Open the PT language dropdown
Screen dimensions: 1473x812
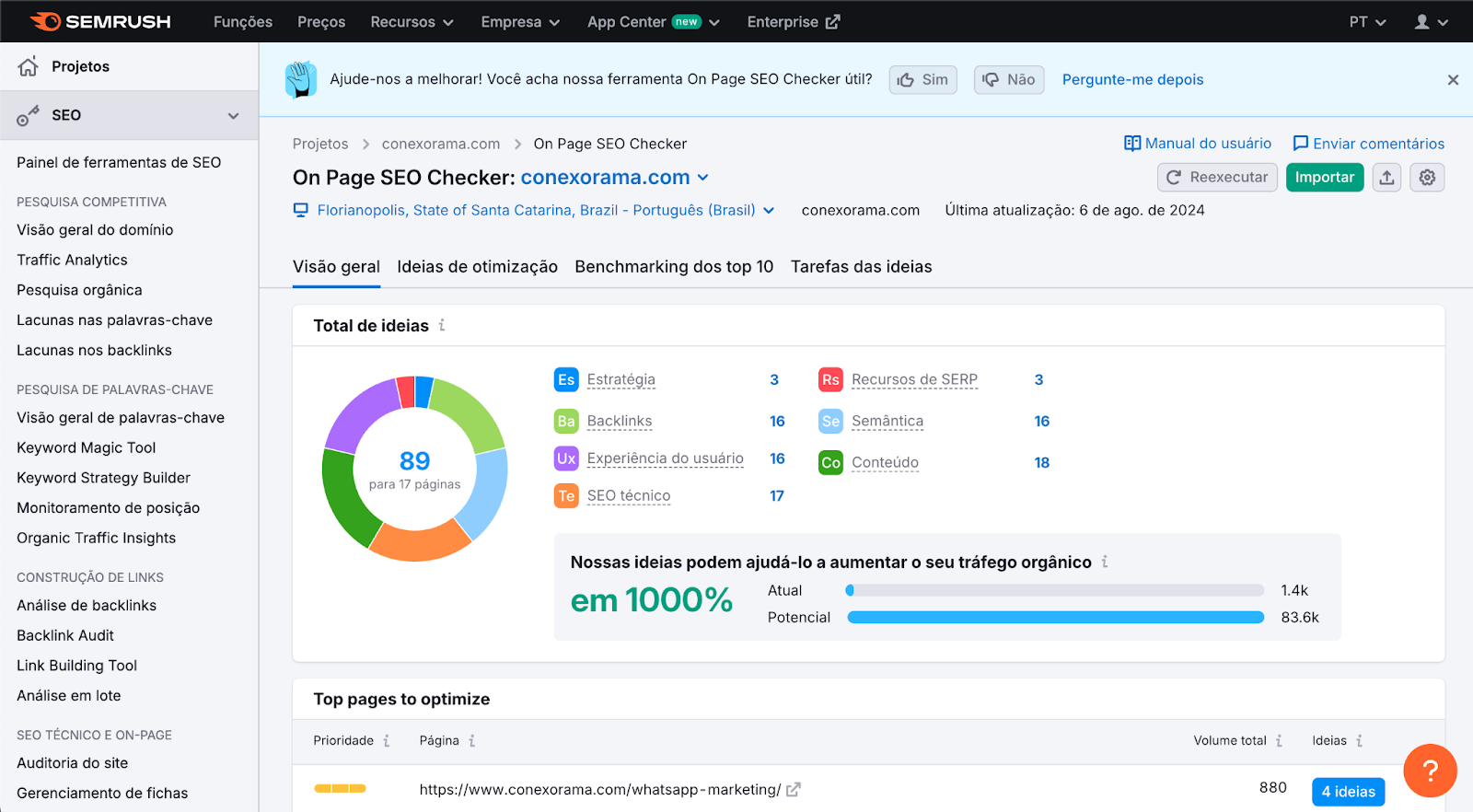point(1367,22)
